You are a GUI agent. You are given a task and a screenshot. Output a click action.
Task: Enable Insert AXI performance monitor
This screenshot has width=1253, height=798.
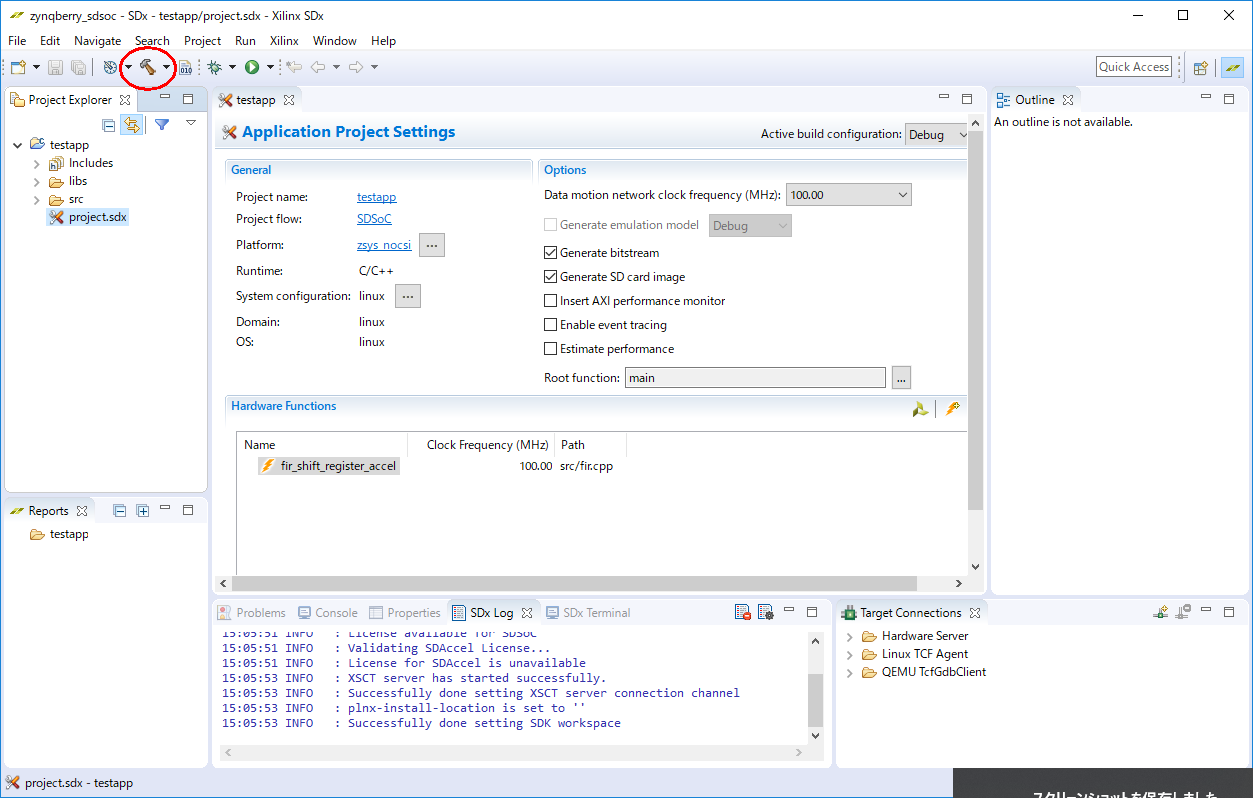point(550,301)
